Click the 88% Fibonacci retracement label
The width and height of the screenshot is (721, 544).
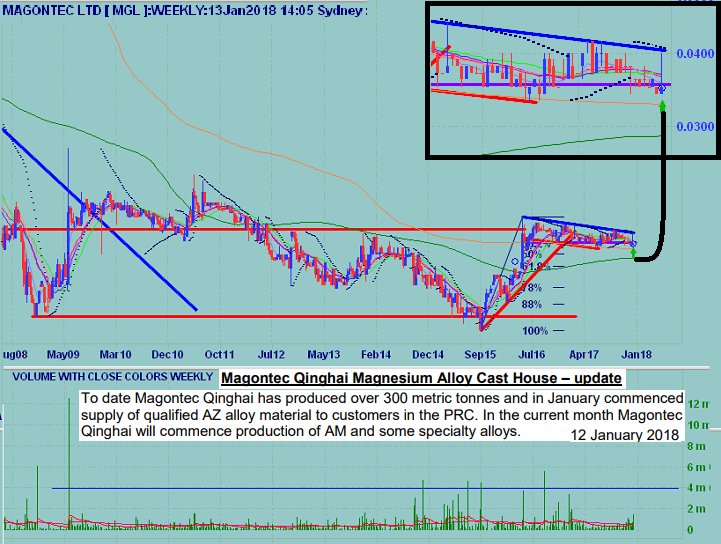coord(532,304)
